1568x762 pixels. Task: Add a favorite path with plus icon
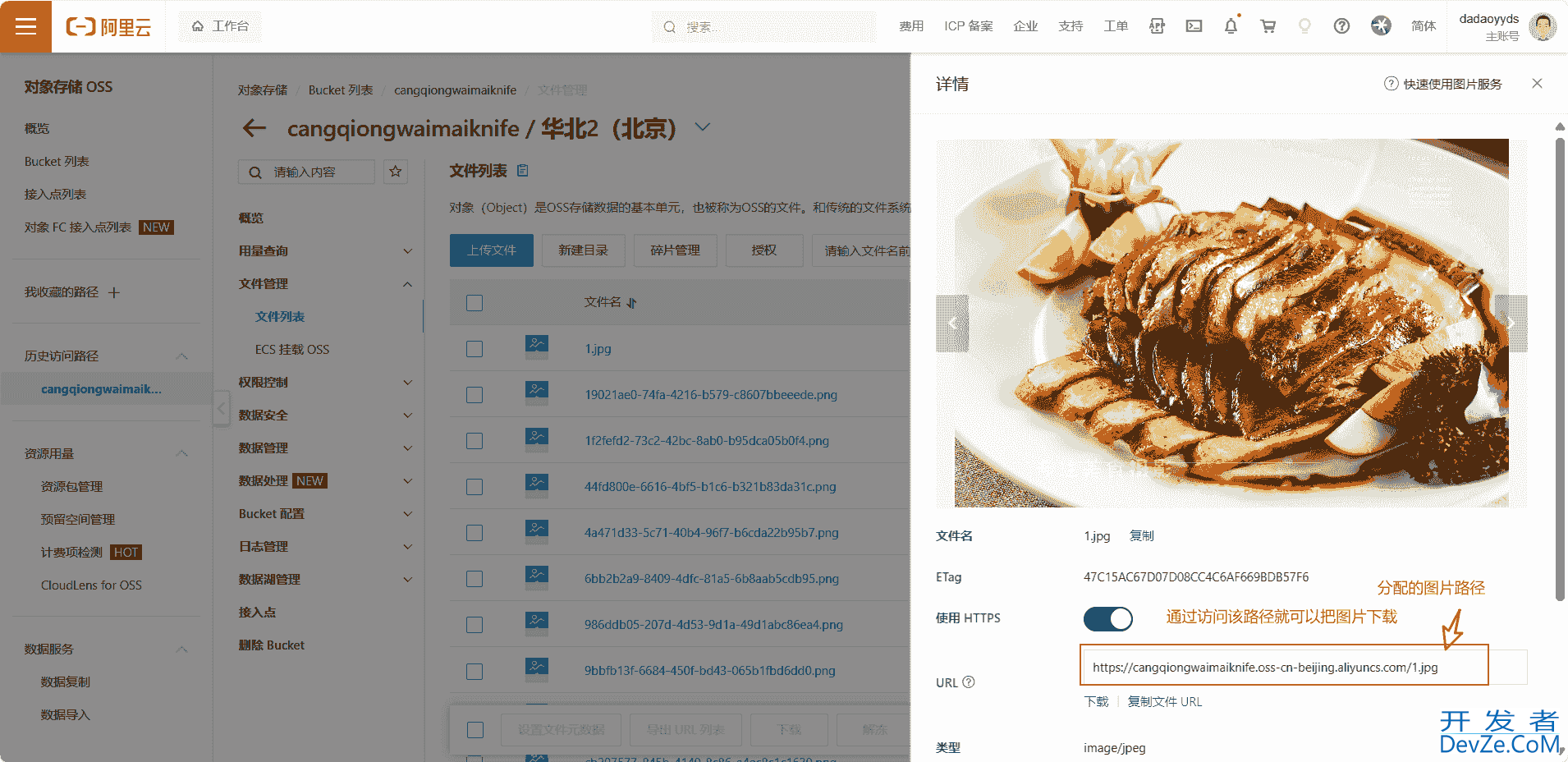tap(114, 292)
